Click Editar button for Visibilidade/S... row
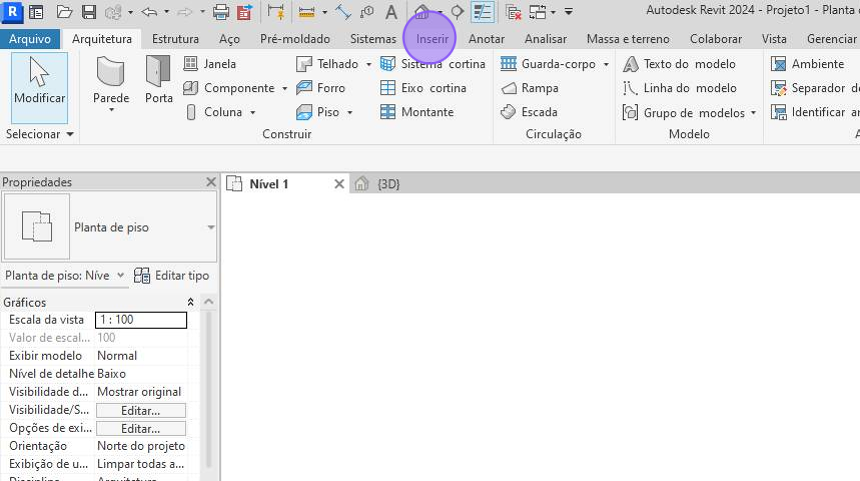Screen dimensions: 860x481 141,410
